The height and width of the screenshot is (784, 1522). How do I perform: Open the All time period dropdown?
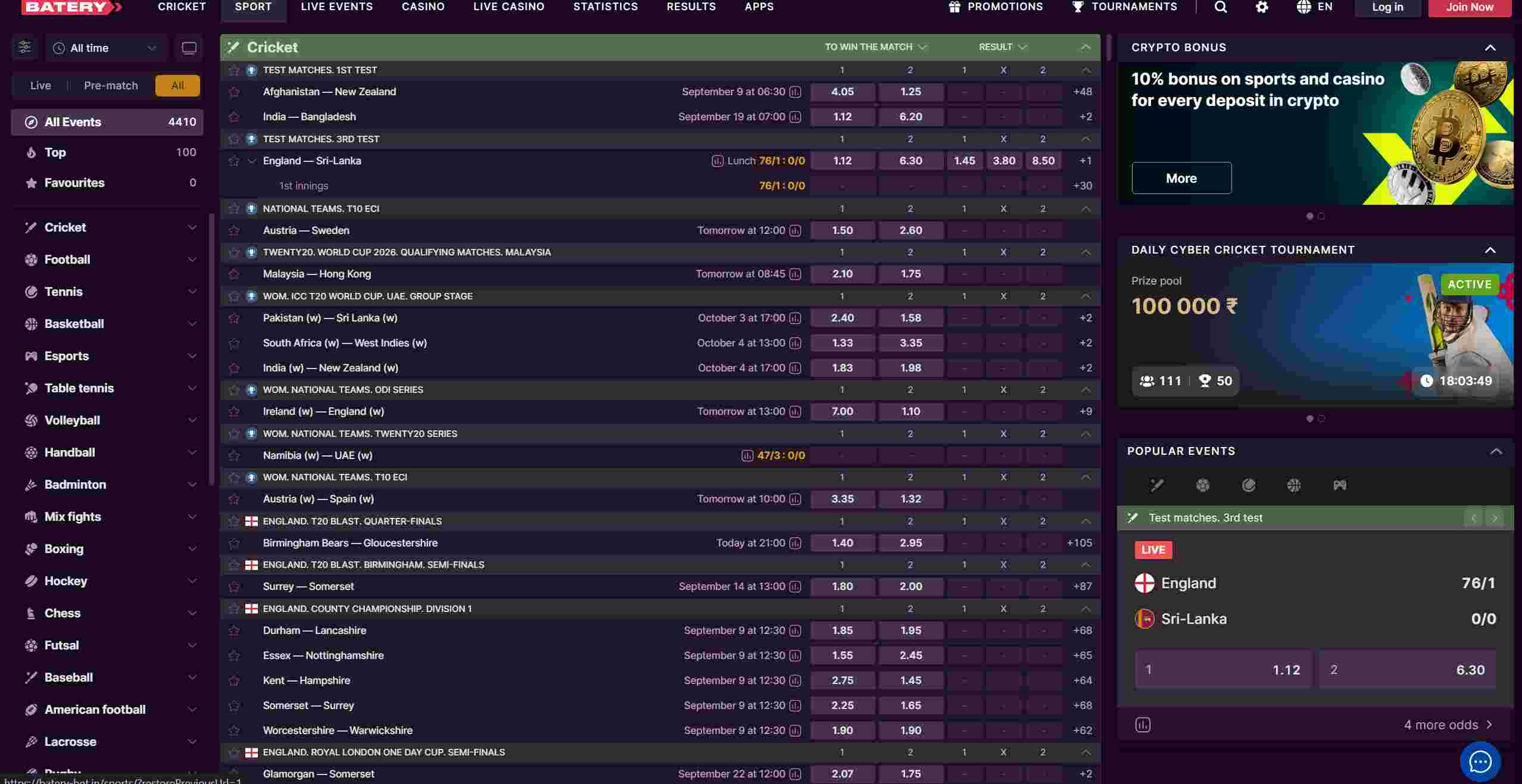tap(107, 48)
